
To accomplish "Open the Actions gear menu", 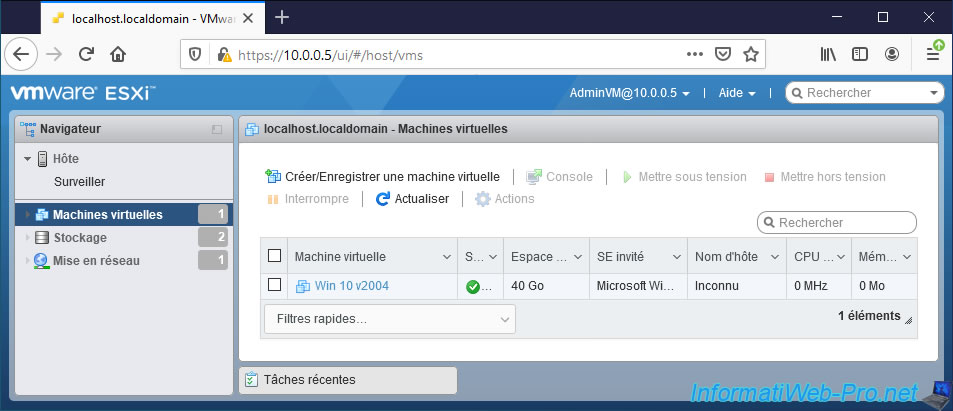I will [504, 199].
